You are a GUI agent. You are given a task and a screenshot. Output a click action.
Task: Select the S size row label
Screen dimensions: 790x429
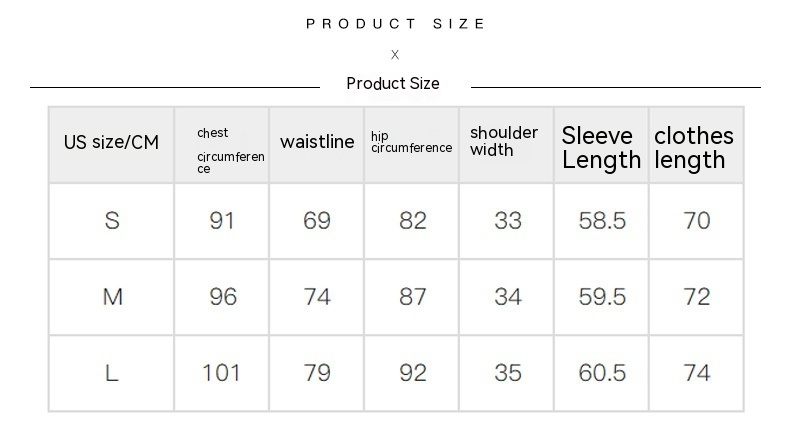click(x=112, y=221)
